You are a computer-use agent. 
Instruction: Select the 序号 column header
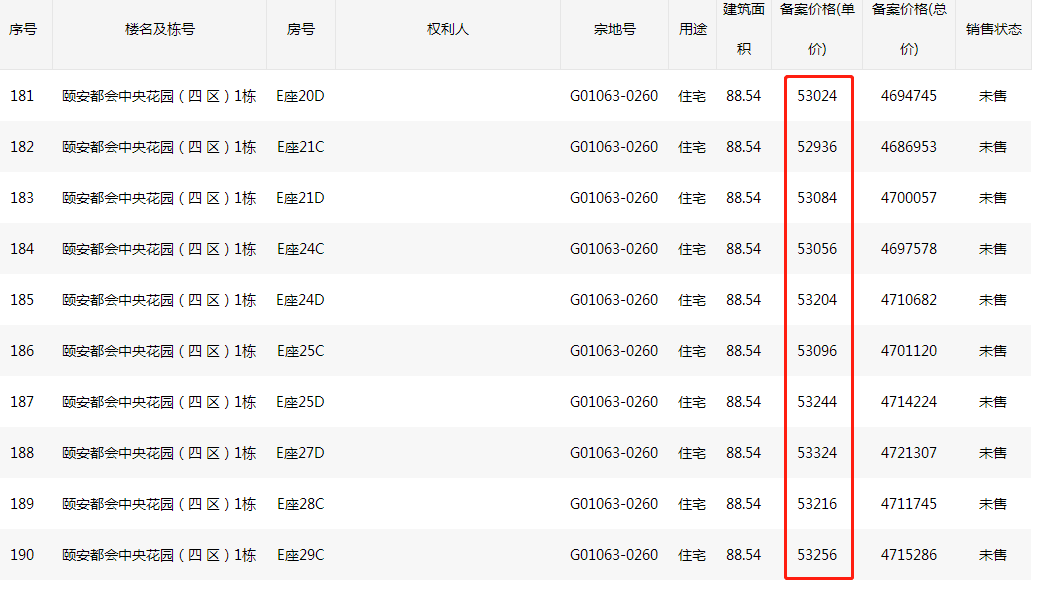pyautogui.click(x=23, y=29)
